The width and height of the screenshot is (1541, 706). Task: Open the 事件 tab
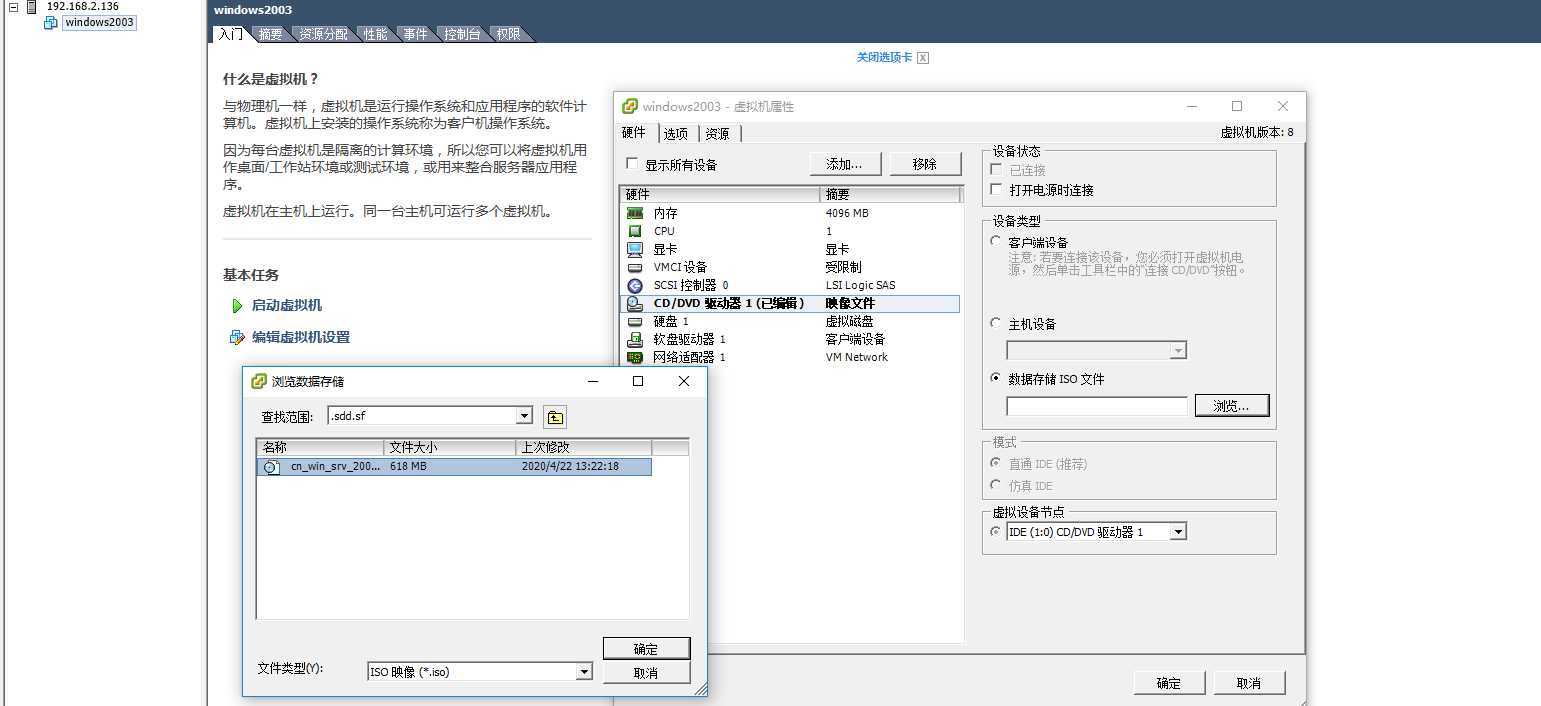(415, 34)
